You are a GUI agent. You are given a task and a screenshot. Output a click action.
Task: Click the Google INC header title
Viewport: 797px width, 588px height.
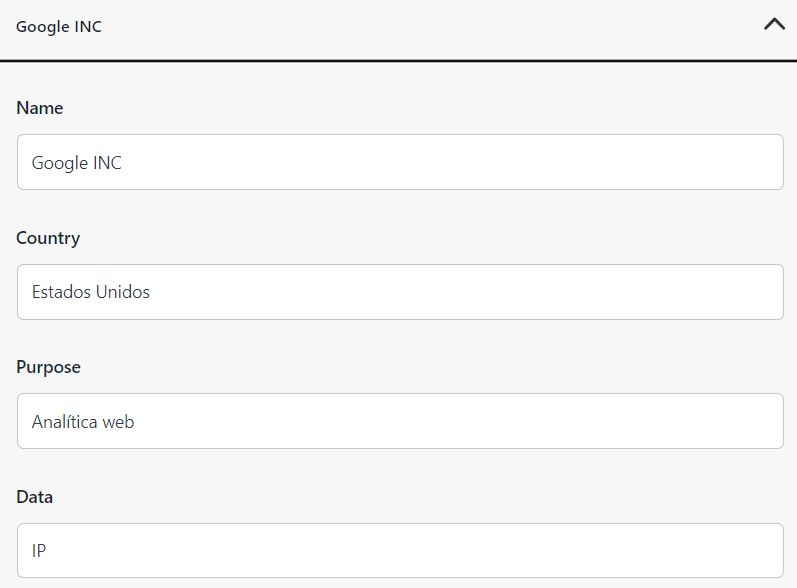[x=59, y=26]
